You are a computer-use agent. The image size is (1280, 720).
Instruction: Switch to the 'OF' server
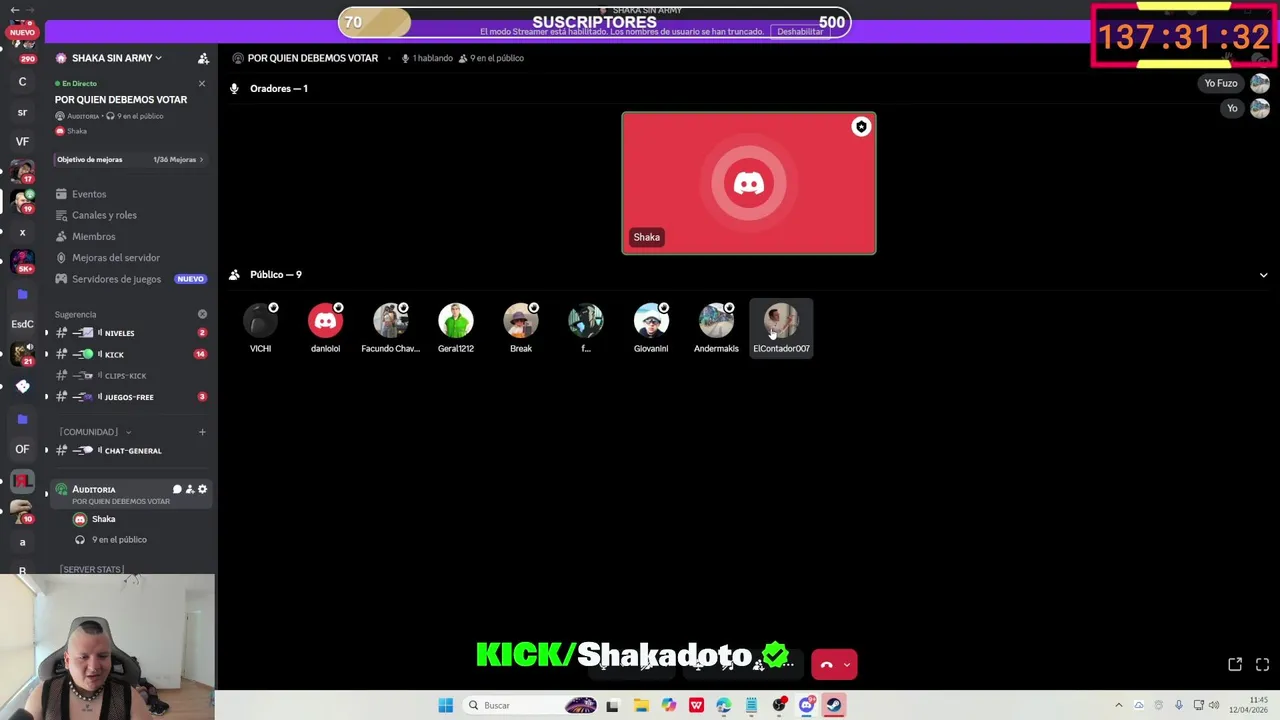pos(22,450)
